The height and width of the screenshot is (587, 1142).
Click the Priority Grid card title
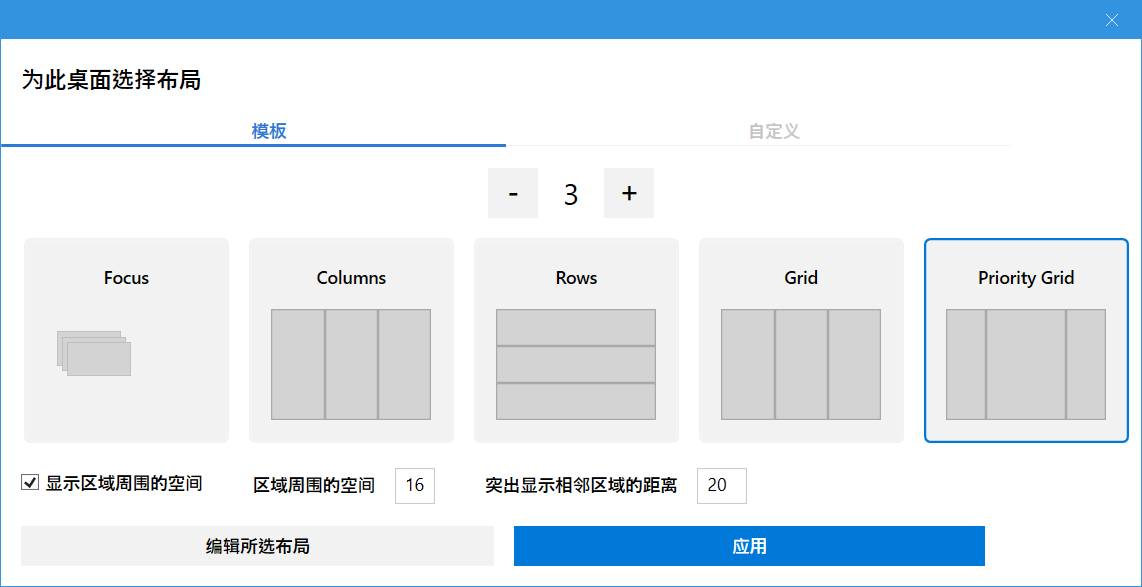pos(1026,278)
